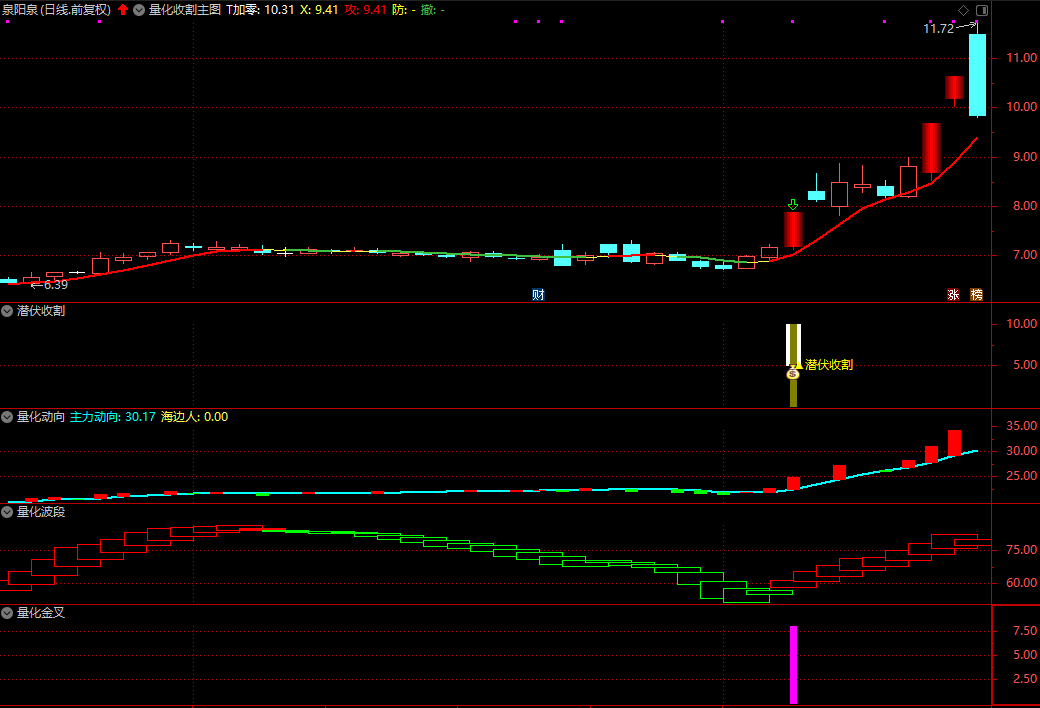The height and width of the screenshot is (708, 1040).
Task: Click the tall cyan last candlestick
Action: (x=977, y=75)
